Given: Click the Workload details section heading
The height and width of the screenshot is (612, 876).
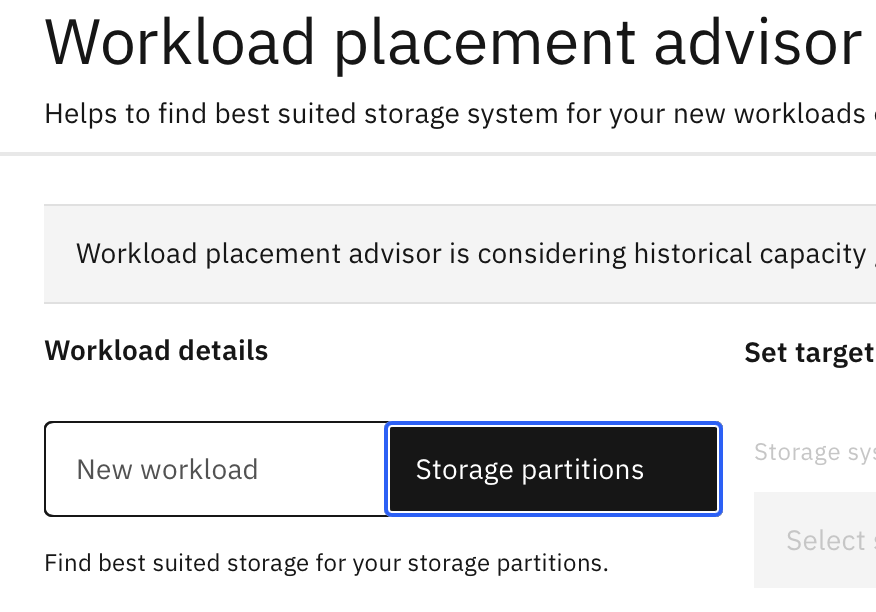Looking at the screenshot, I should 156,351.
